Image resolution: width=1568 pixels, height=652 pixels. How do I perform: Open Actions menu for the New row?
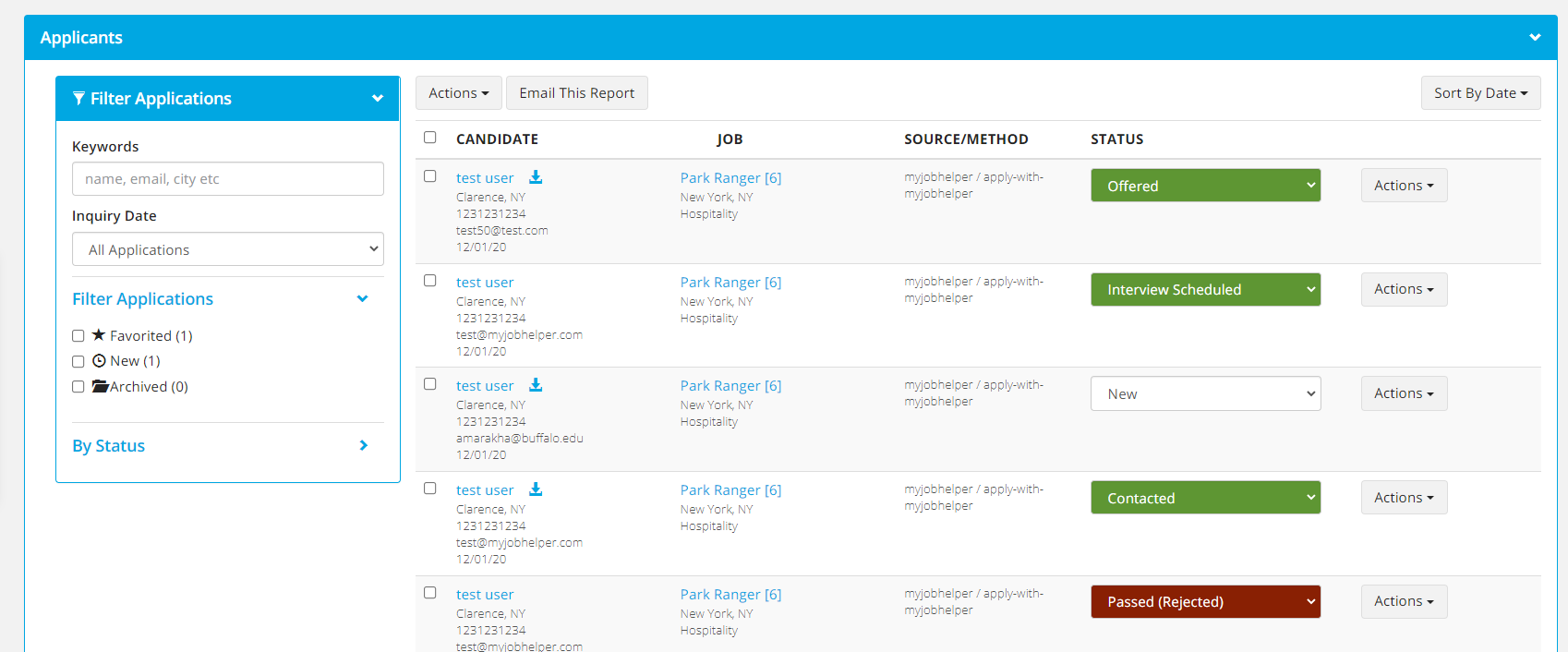point(1404,393)
